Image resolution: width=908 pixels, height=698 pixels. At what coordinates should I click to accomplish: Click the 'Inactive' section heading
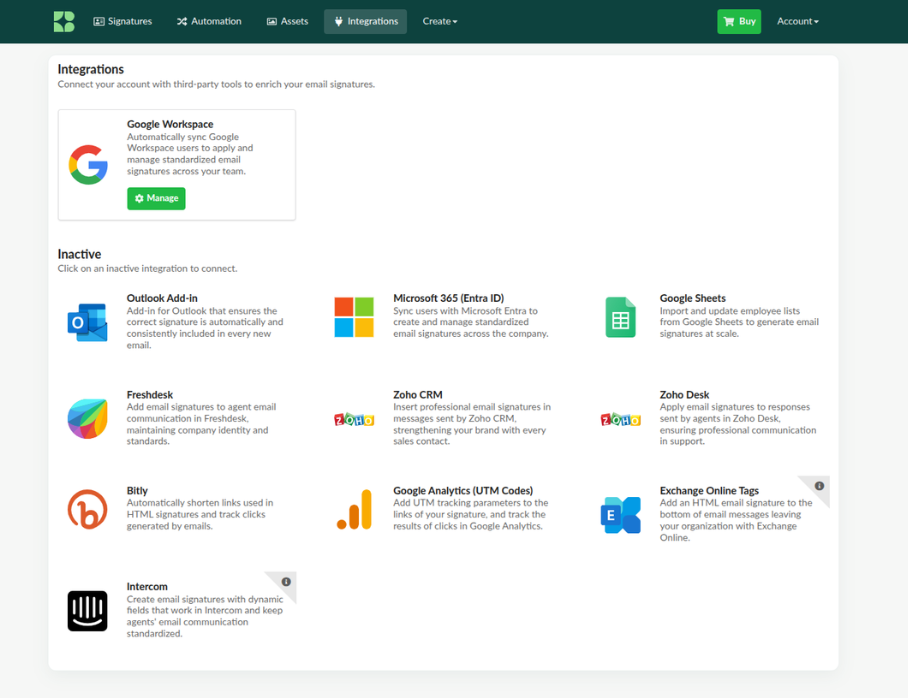pyautogui.click(x=79, y=254)
